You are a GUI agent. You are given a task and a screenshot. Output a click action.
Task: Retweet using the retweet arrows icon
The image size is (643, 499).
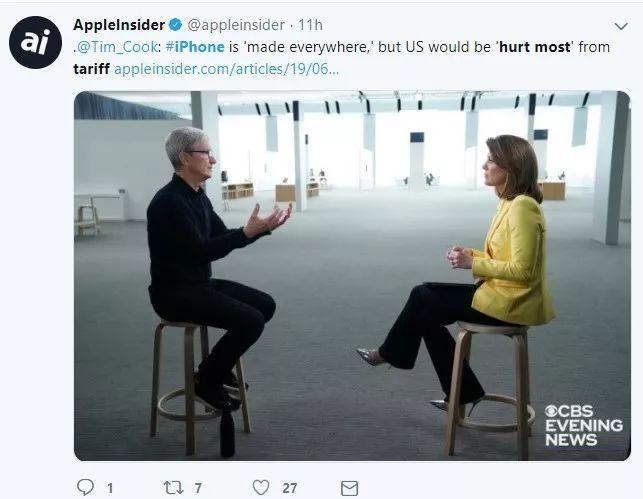pos(172,487)
